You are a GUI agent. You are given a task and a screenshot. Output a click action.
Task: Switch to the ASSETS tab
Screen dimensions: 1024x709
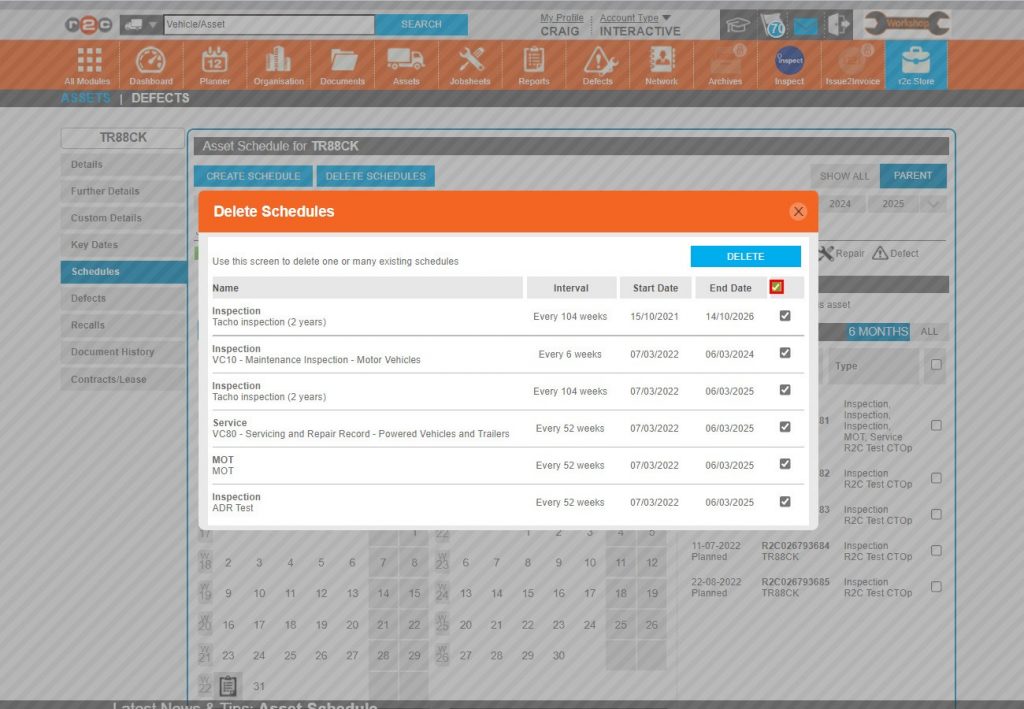(85, 97)
